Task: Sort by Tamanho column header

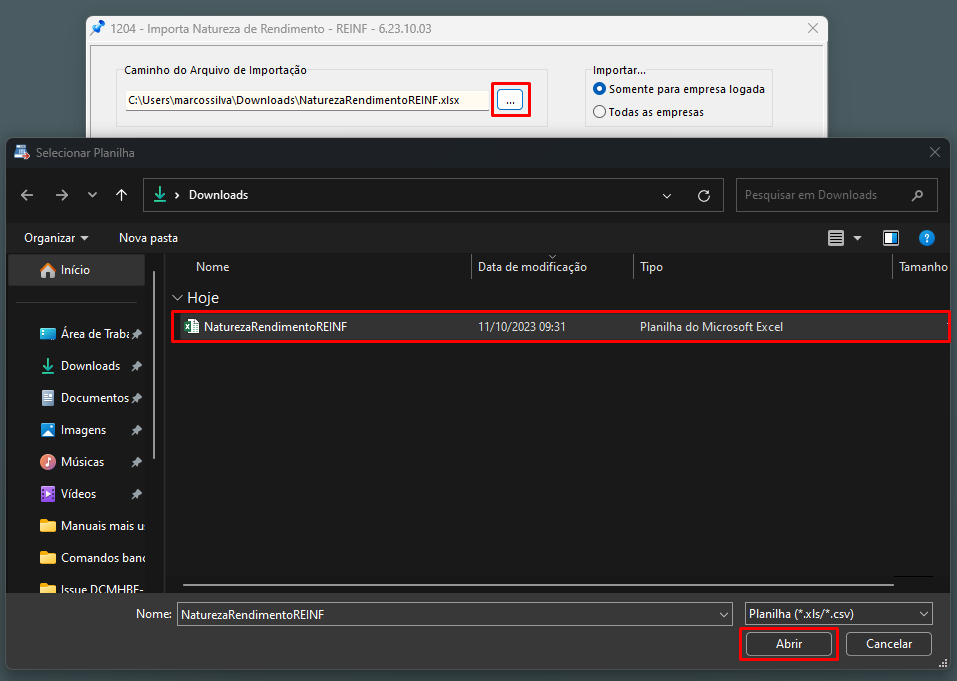Action: pos(923,267)
